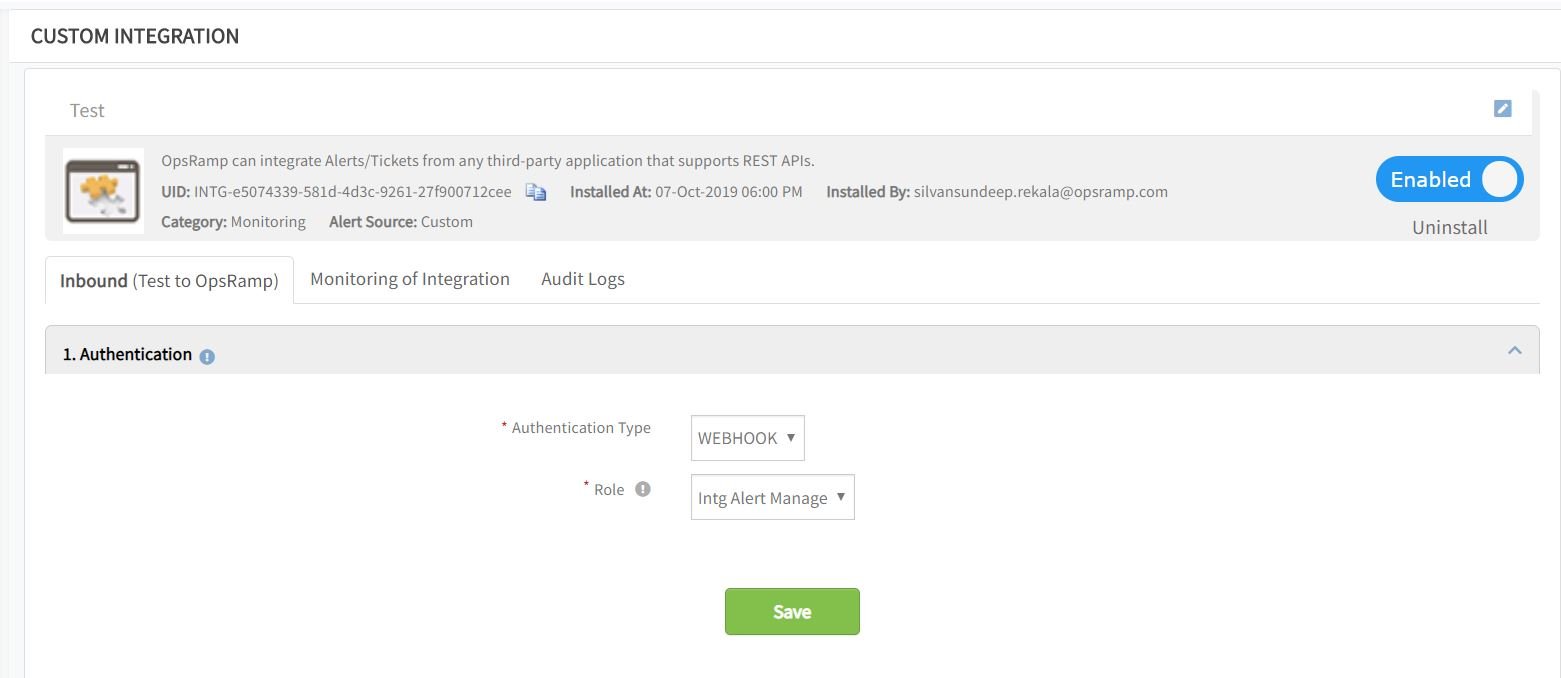Click the edit pencil icon for the Test integration
1561x678 pixels.
coord(1501,108)
